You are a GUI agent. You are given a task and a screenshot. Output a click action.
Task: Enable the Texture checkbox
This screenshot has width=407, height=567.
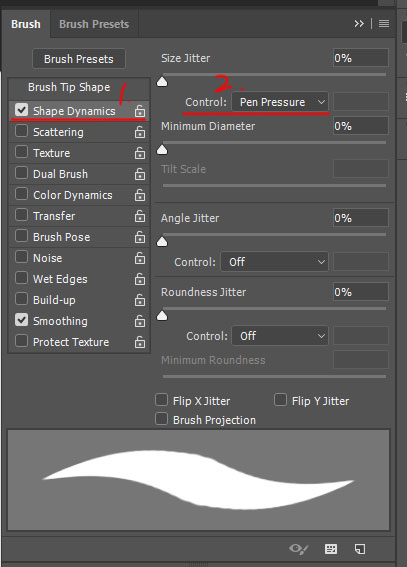click(x=21, y=152)
